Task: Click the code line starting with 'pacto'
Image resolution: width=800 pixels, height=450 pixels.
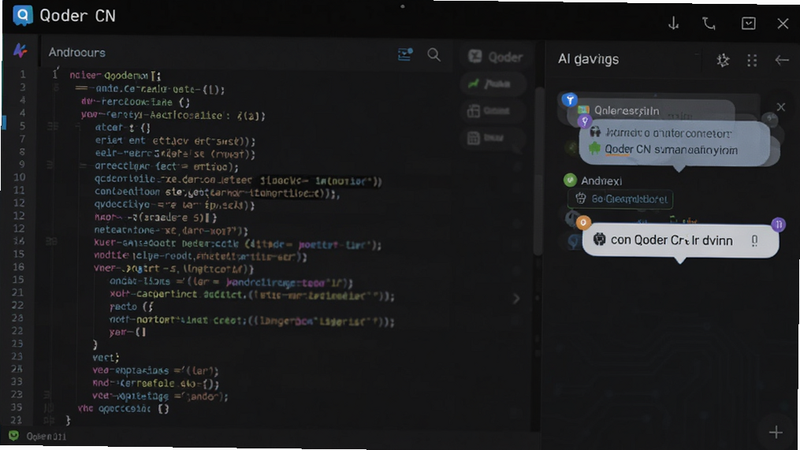Action: [x=132, y=307]
